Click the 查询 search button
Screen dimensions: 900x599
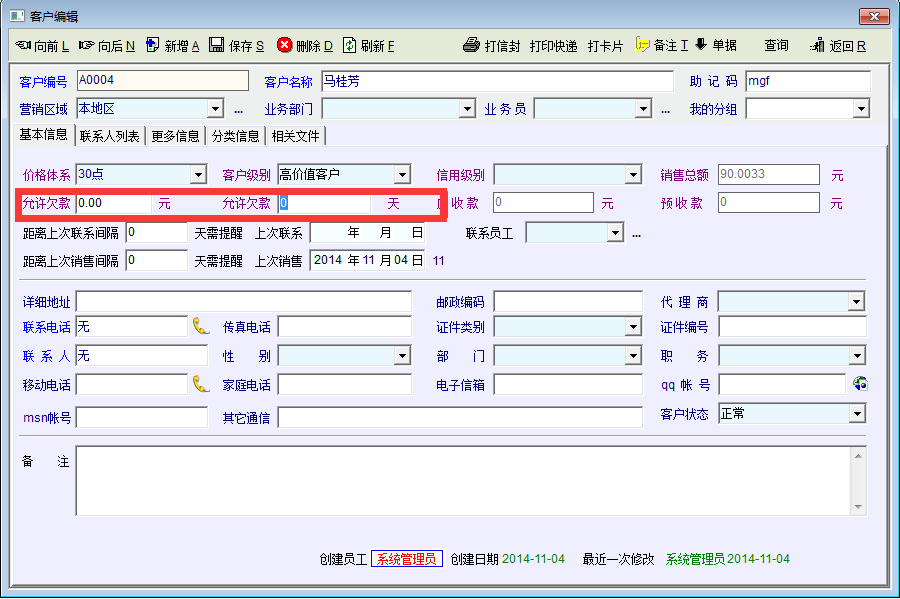point(776,46)
